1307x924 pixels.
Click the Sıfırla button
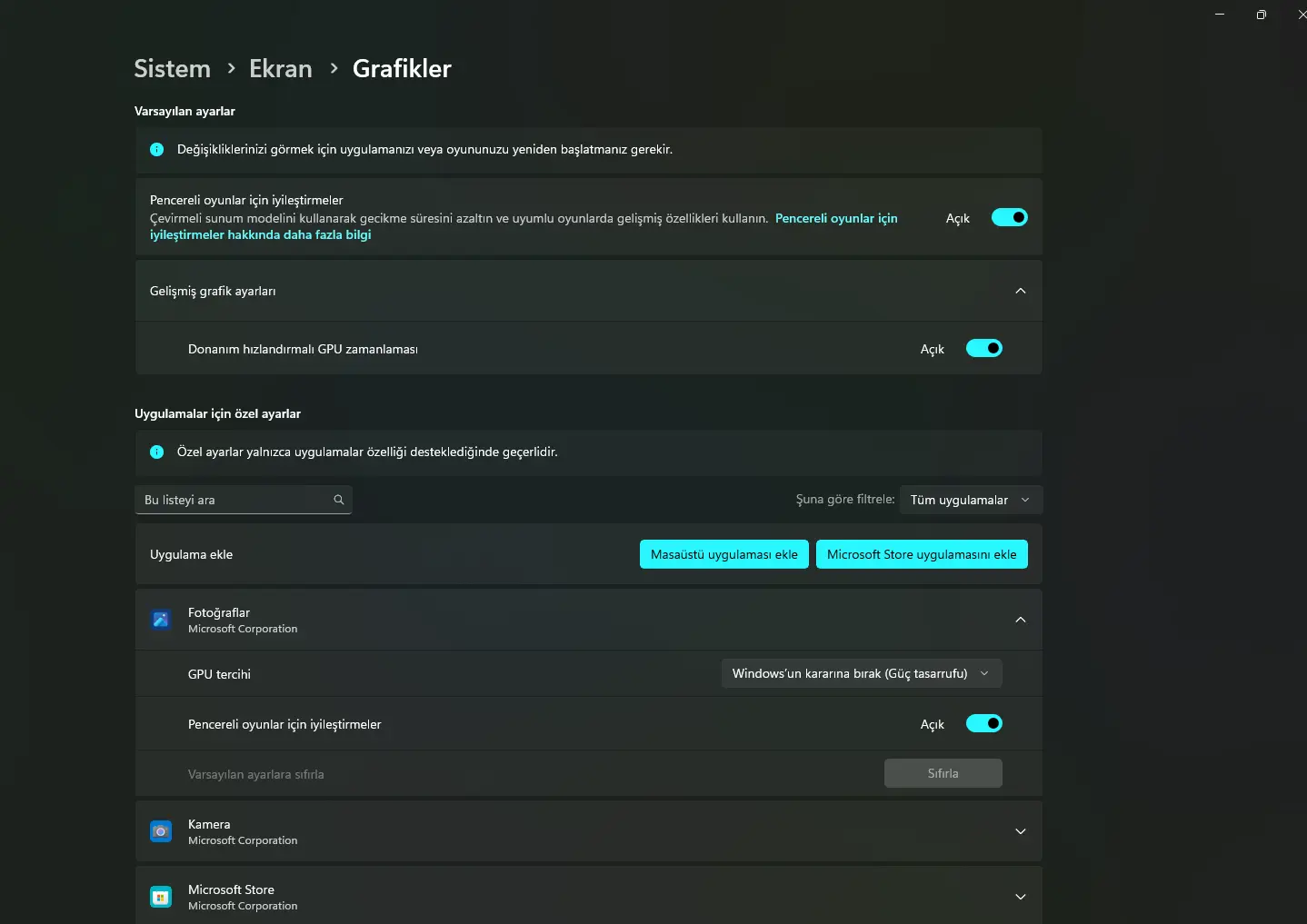coord(943,773)
